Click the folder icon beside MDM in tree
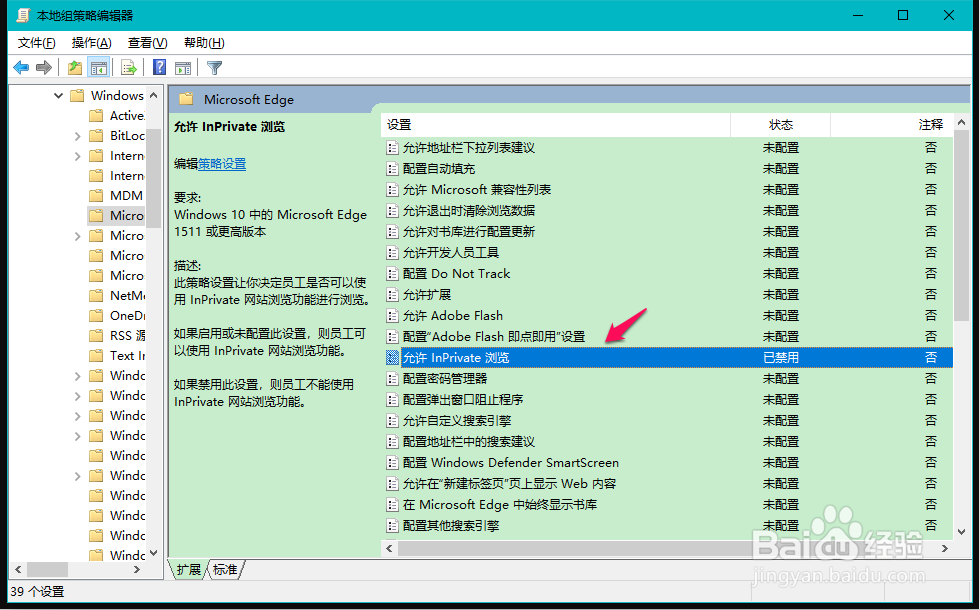Viewport: 980px width, 610px height. 96,196
